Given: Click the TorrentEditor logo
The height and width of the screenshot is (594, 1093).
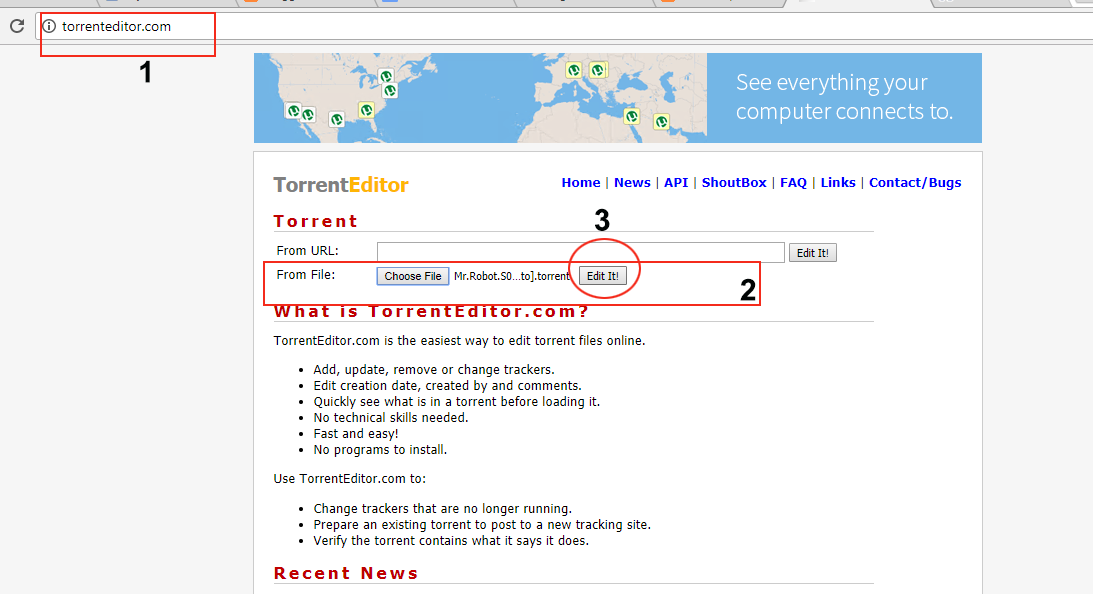Looking at the screenshot, I should (x=341, y=185).
